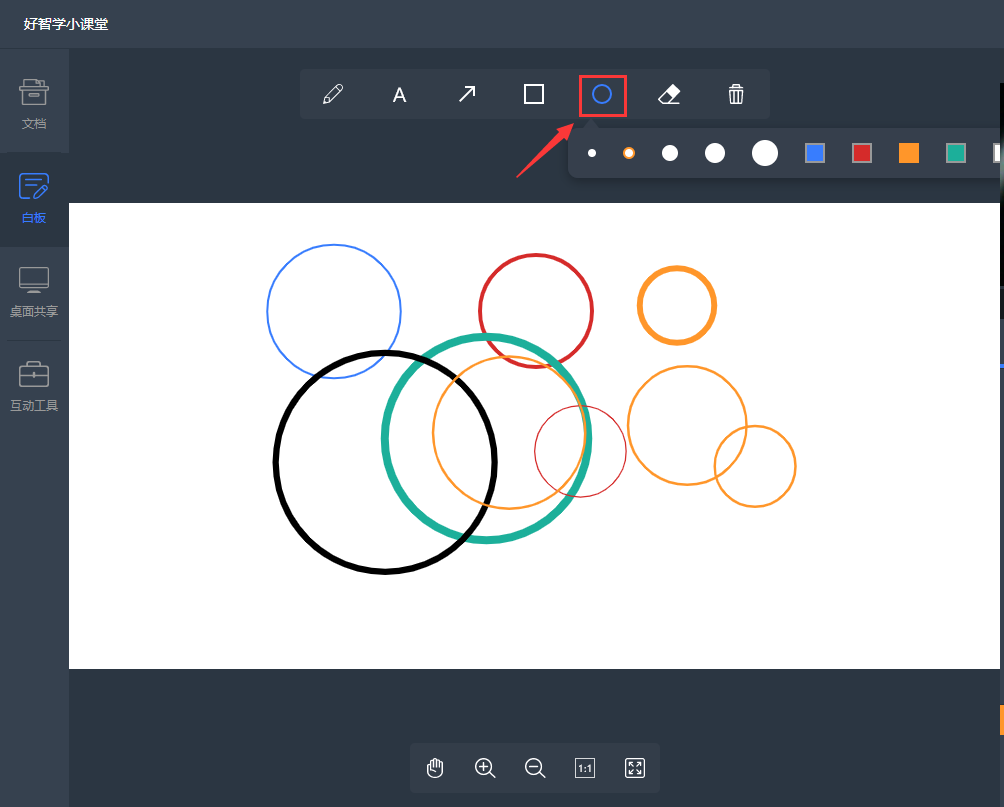Zoom out with the magnifier minus
The width and height of the screenshot is (1004, 807).
click(x=535, y=768)
